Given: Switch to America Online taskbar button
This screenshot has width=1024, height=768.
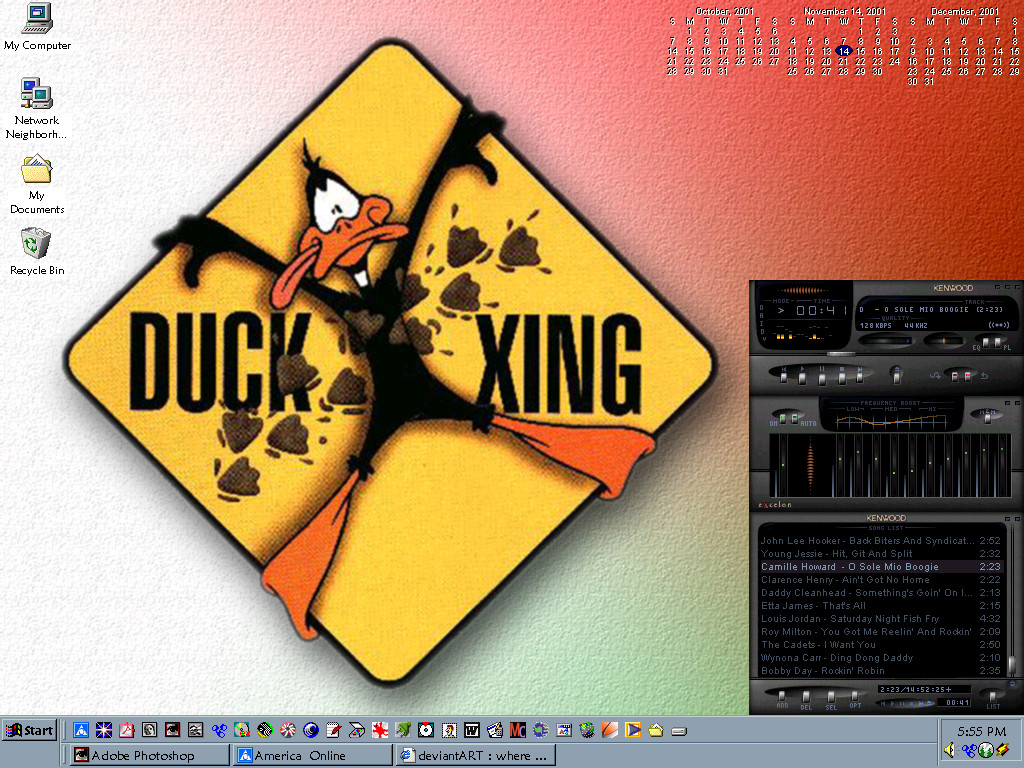Looking at the screenshot, I should 313,756.
